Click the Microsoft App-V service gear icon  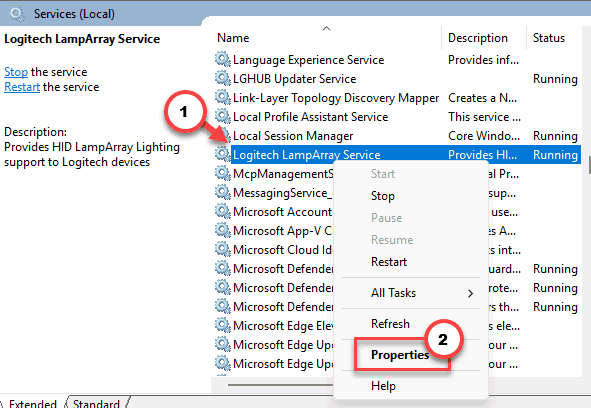[222, 230]
